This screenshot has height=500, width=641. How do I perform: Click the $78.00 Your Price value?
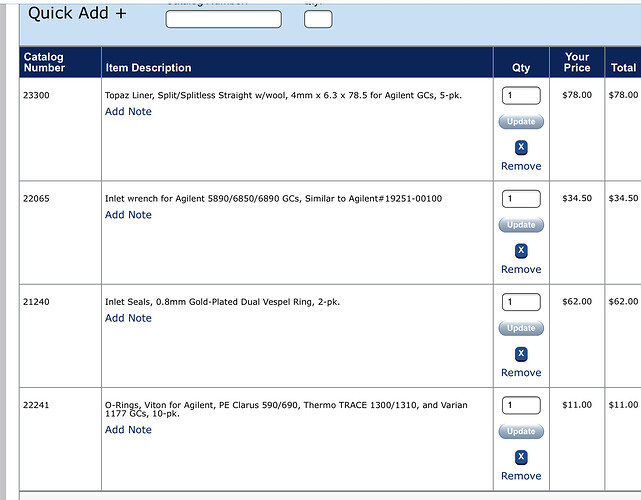point(577,95)
